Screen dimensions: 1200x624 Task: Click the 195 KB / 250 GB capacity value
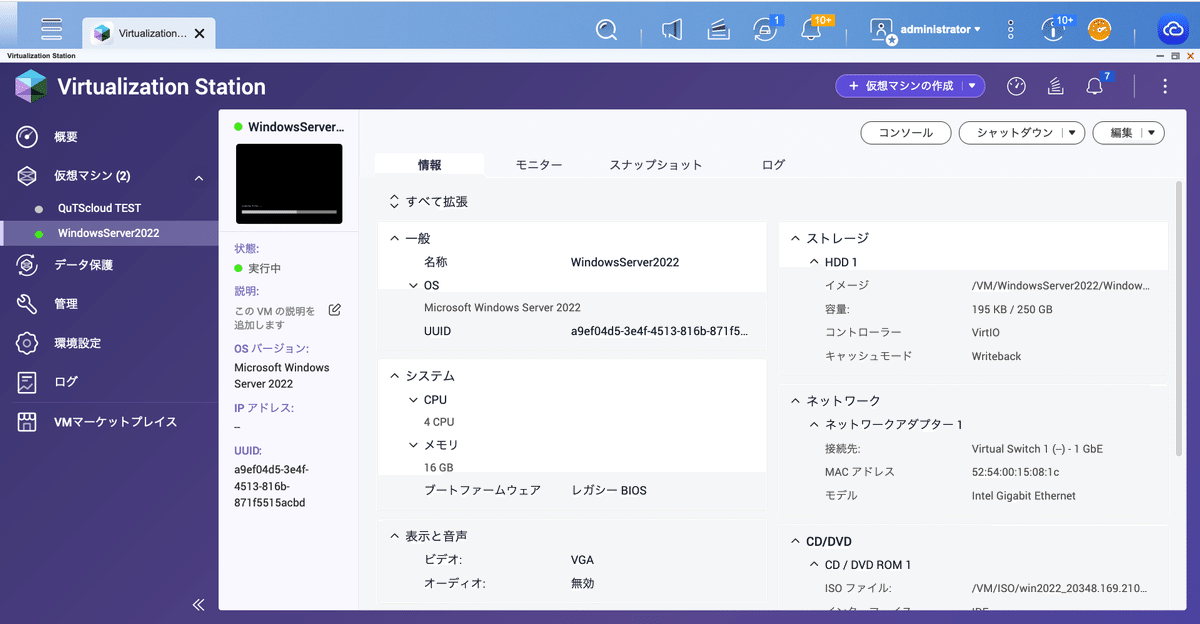point(1012,309)
